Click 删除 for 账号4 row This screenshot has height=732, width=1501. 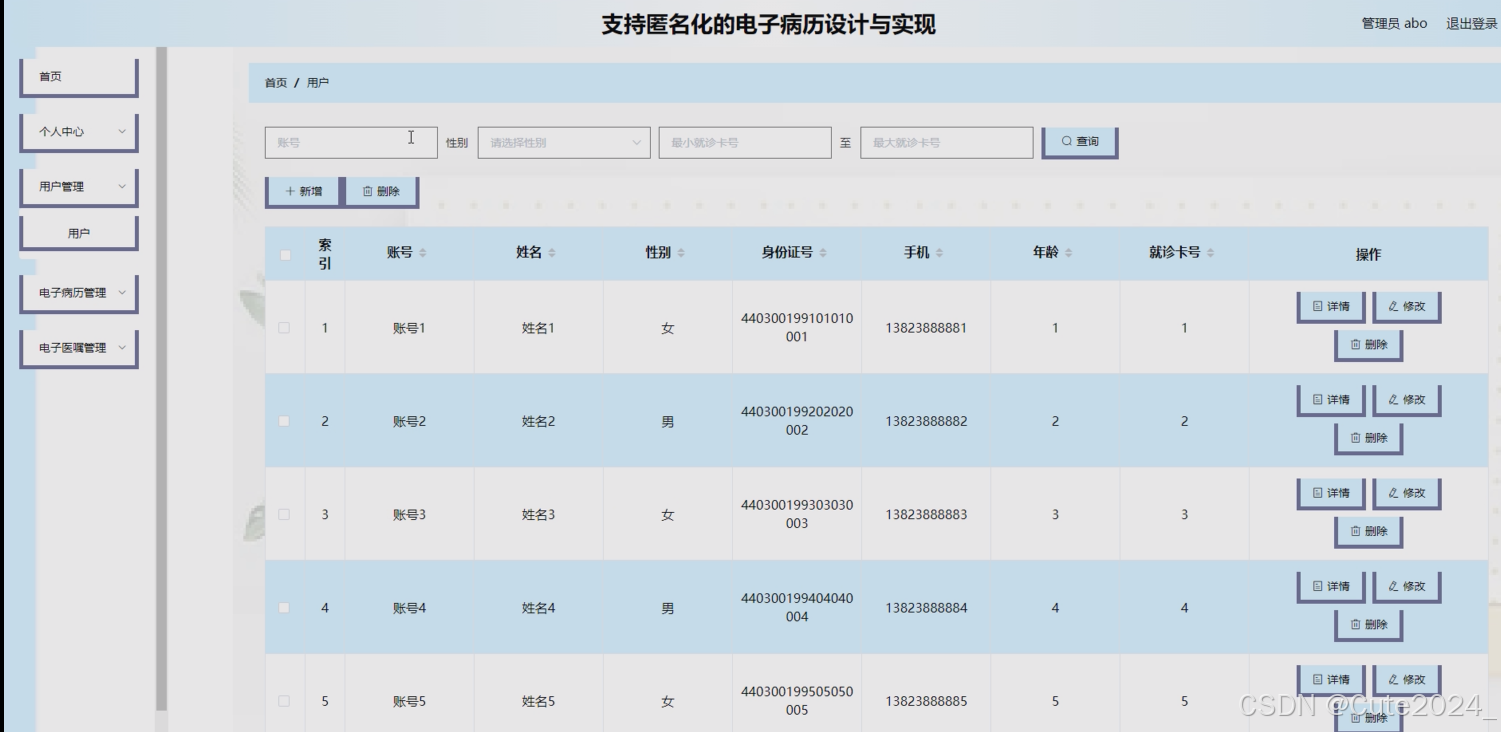click(1369, 625)
